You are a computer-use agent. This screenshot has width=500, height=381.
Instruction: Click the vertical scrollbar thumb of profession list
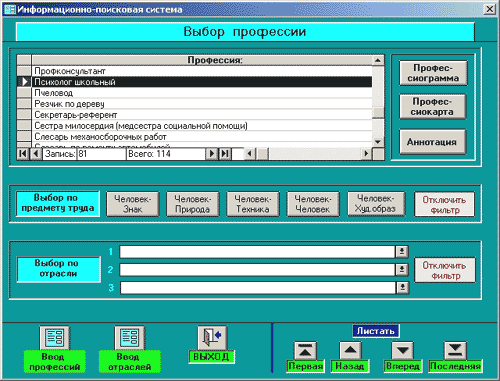[x=378, y=113]
